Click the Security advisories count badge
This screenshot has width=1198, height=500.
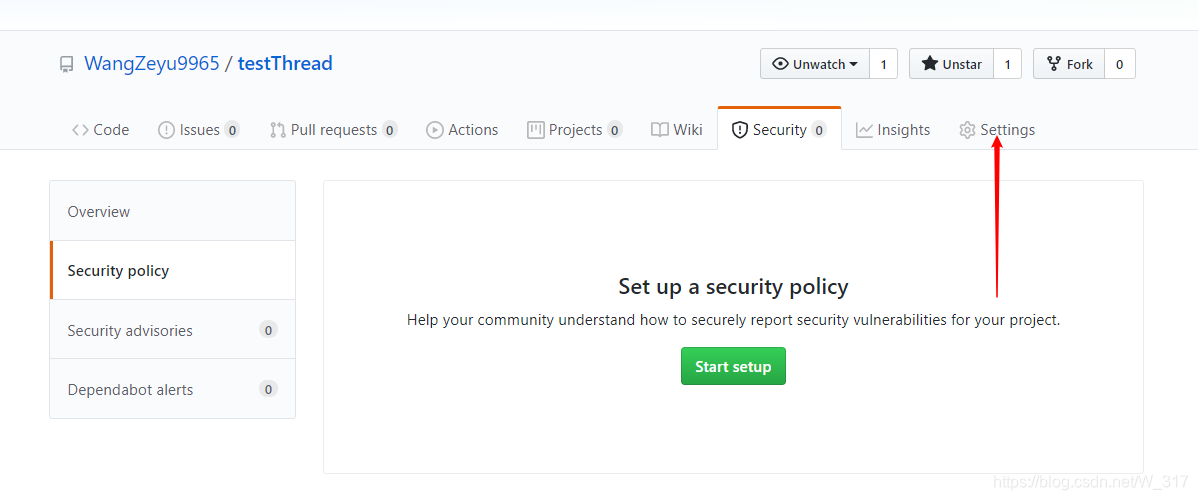[x=268, y=330]
